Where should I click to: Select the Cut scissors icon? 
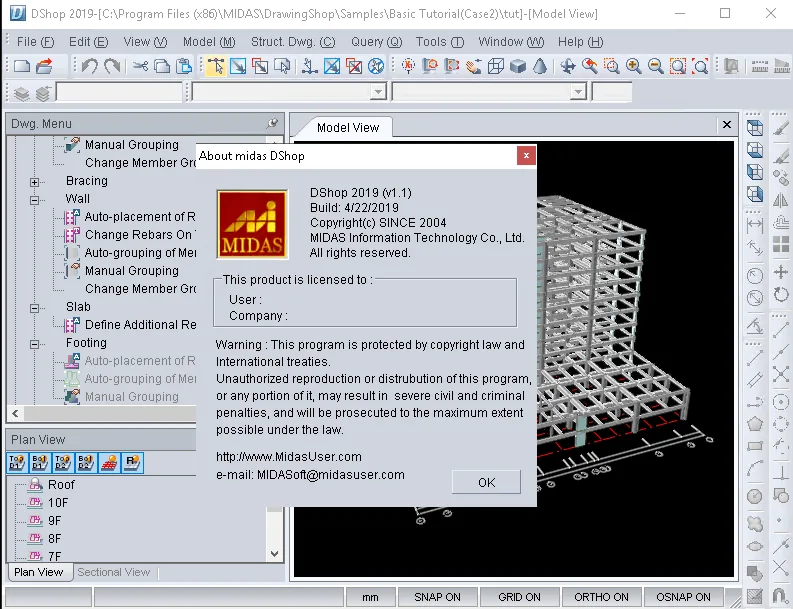[x=140, y=66]
